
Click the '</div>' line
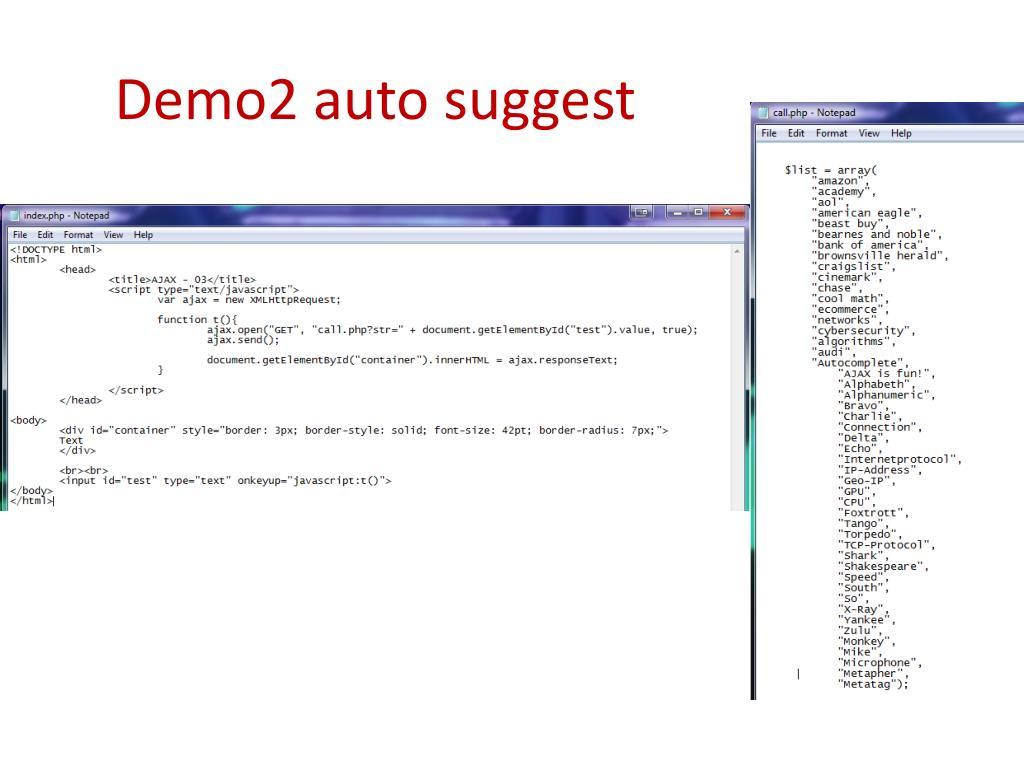click(77, 451)
